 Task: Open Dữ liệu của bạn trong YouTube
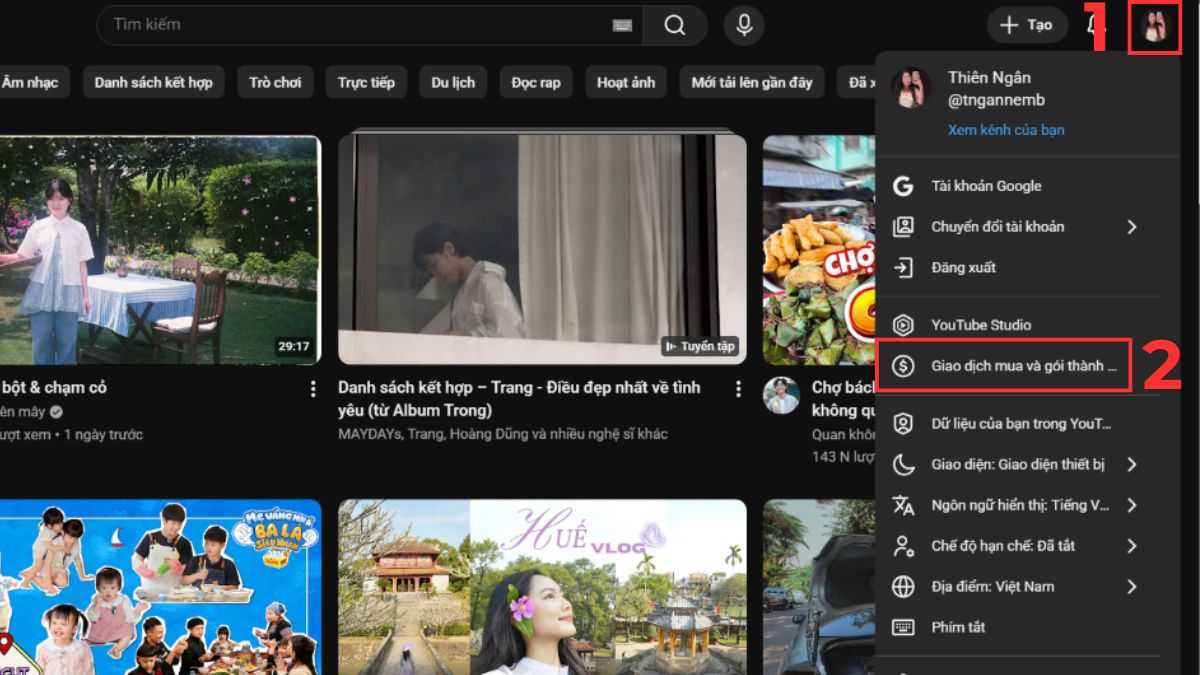coord(1018,424)
